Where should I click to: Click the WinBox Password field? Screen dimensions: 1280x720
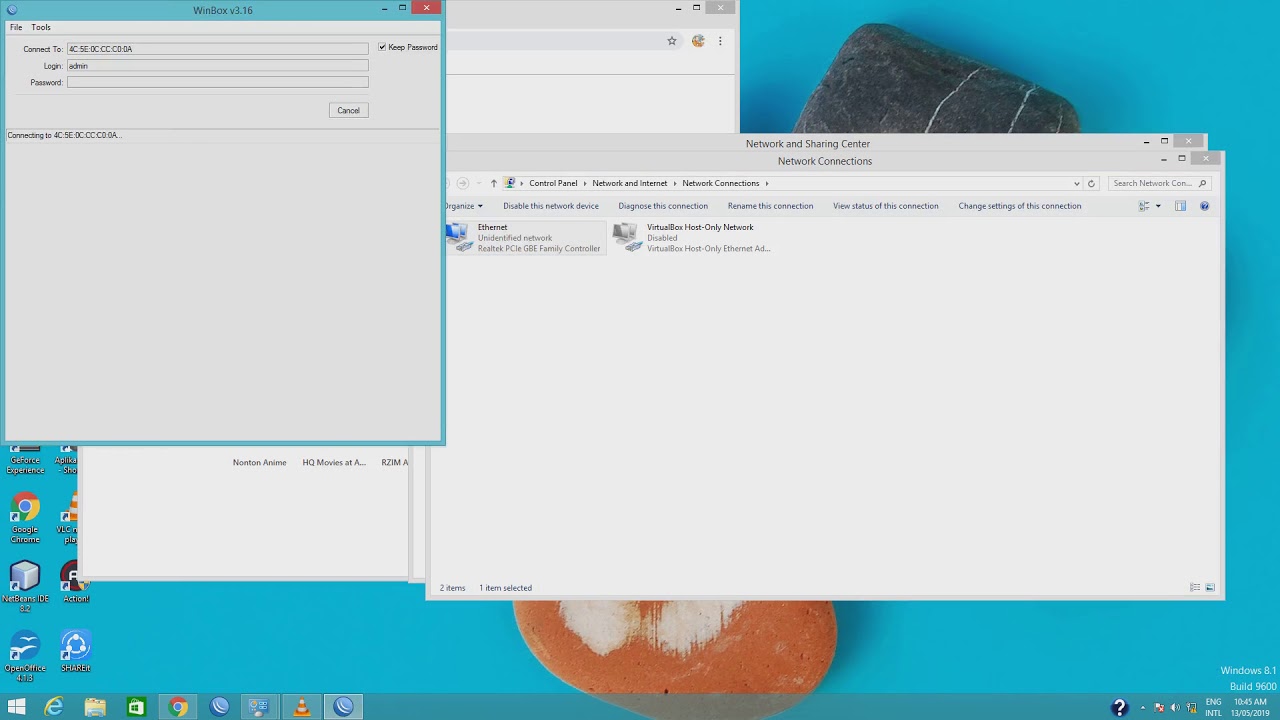[x=218, y=82]
